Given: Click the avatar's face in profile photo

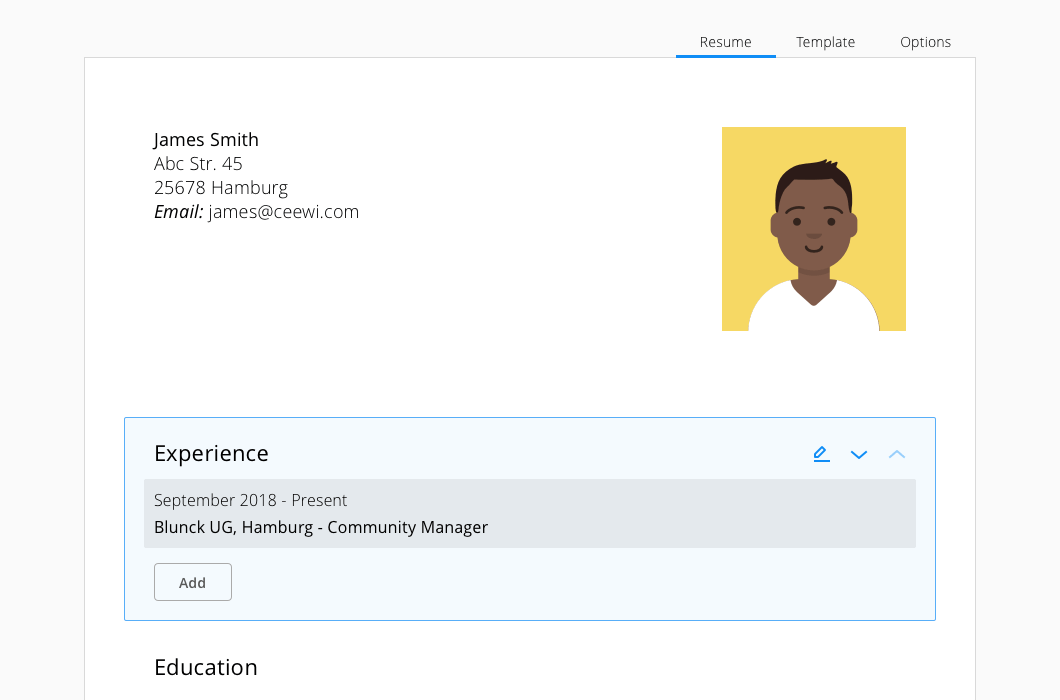Looking at the screenshot, I should click(813, 222).
